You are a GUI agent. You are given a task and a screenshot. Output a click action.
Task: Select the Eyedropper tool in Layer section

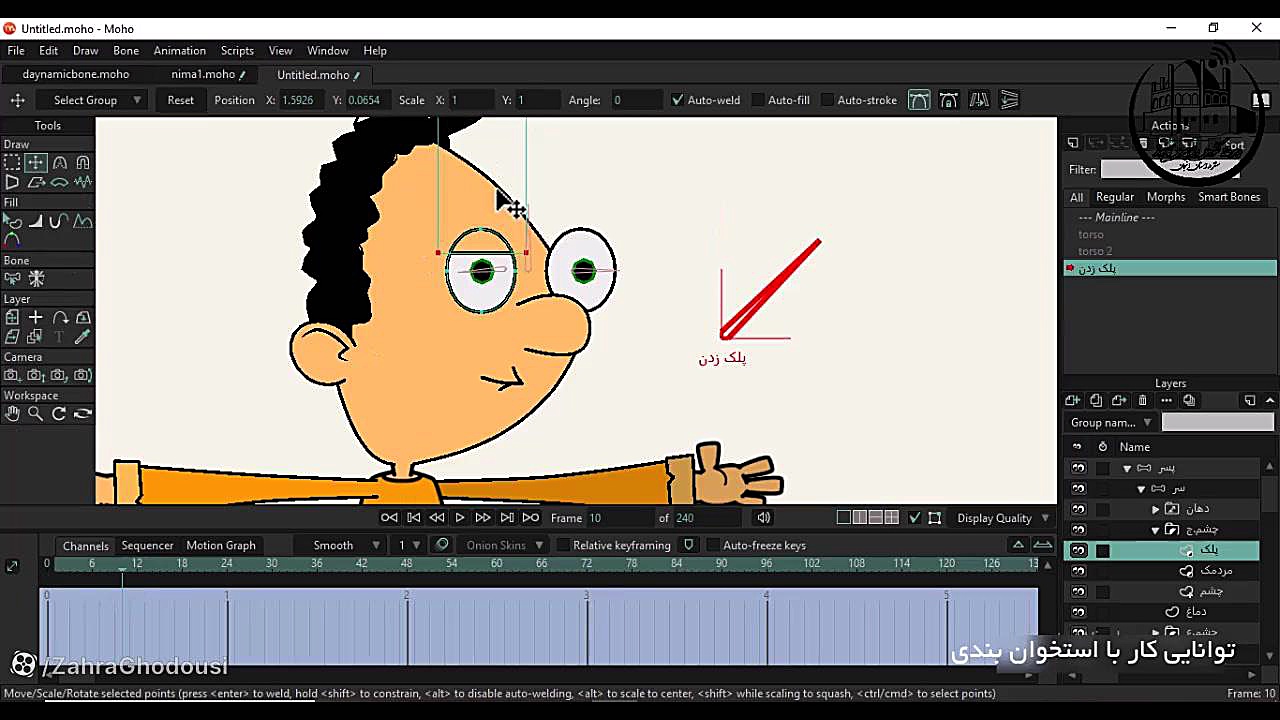point(83,337)
